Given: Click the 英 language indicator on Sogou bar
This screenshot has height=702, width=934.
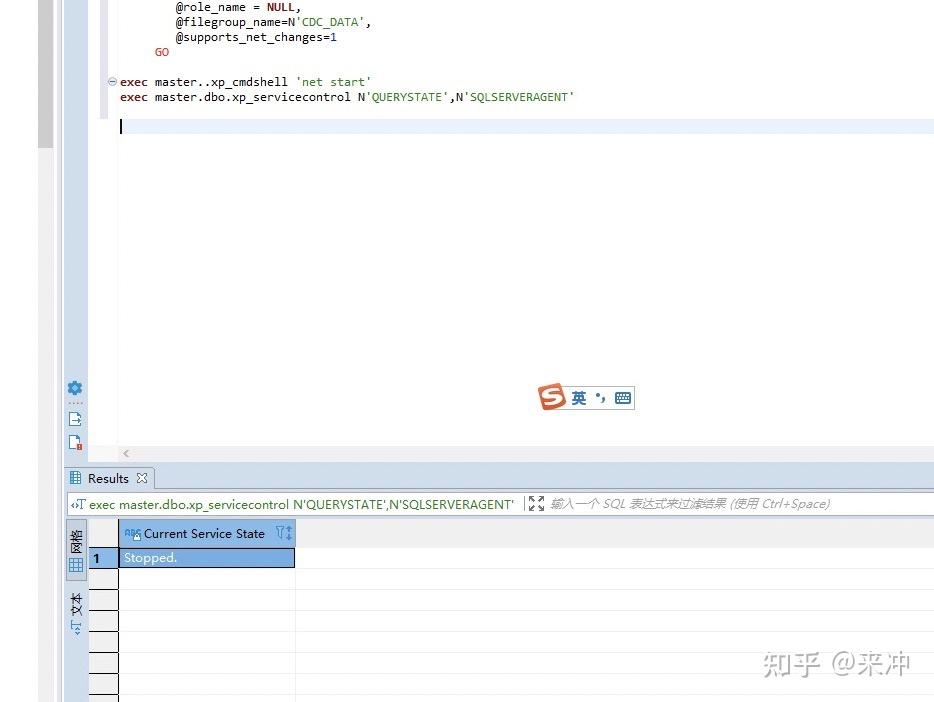Looking at the screenshot, I should pos(578,397).
